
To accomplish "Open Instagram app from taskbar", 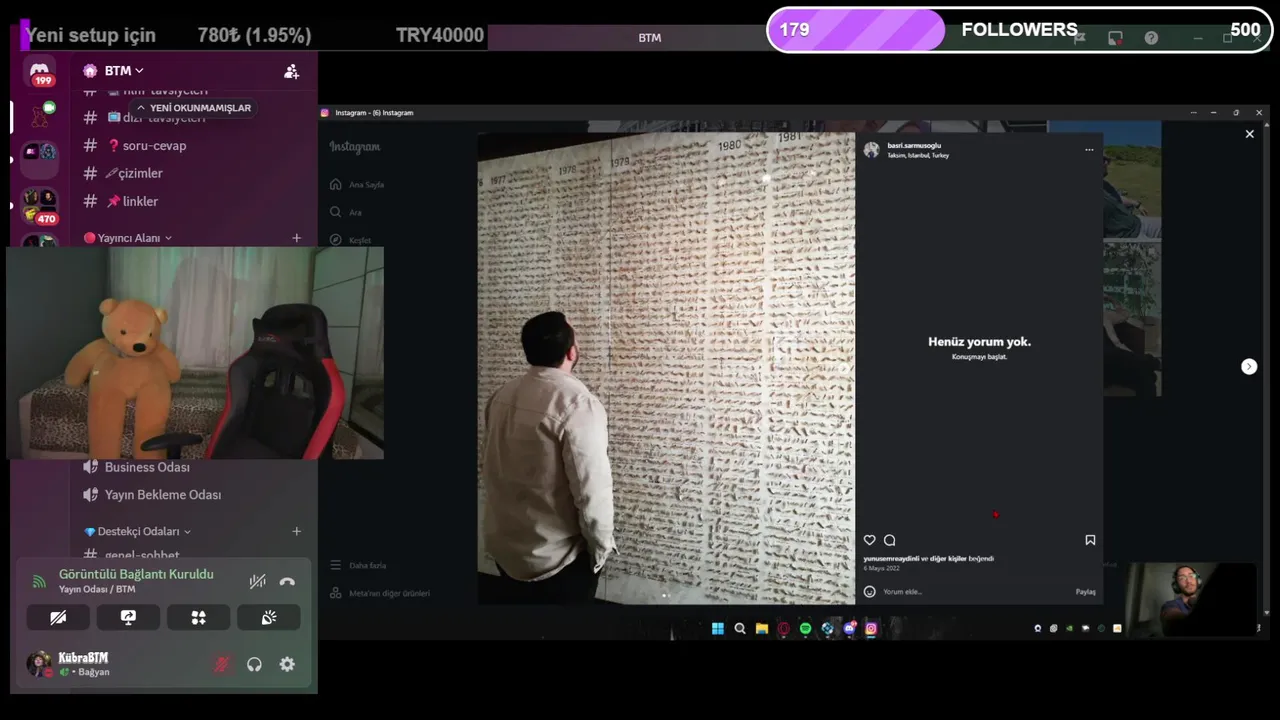I will pyautogui.click(x=871, y=629).
